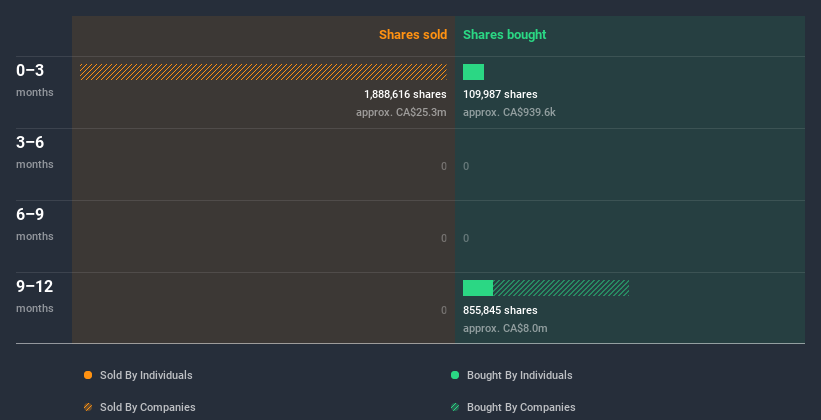Select the approx. CA$939.6k text
This screenshot has width=821, height=420.
click(x=509, y=113)
